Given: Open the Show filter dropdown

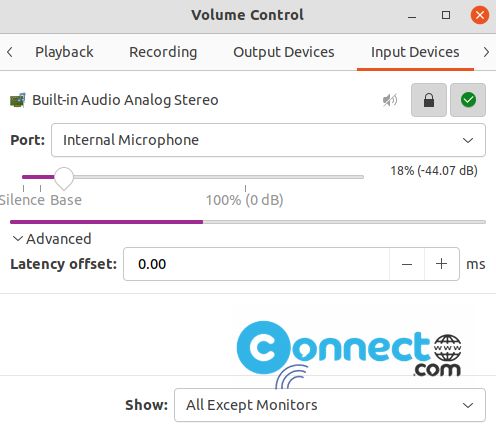Looking at the screenshot, I should tap(330, 405).
